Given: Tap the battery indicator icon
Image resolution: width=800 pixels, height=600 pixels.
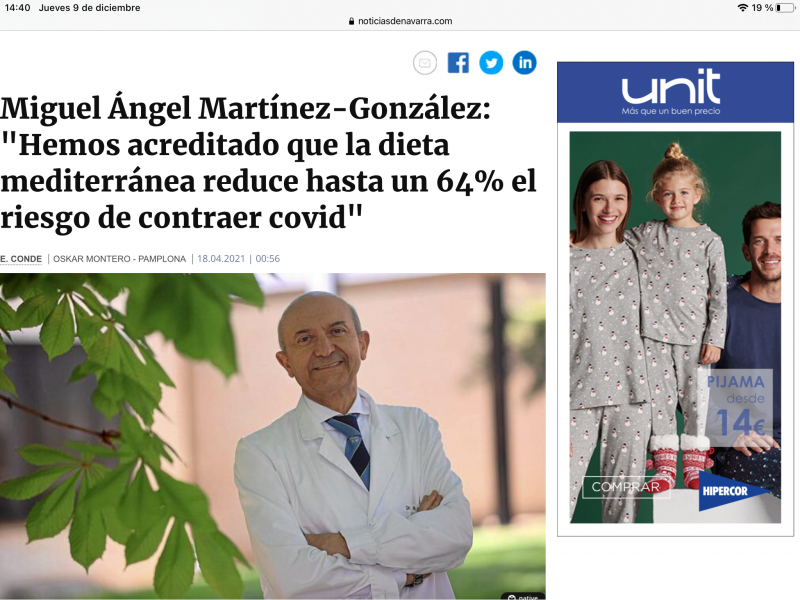Looking at the screenshot, I should pos(785,8).
